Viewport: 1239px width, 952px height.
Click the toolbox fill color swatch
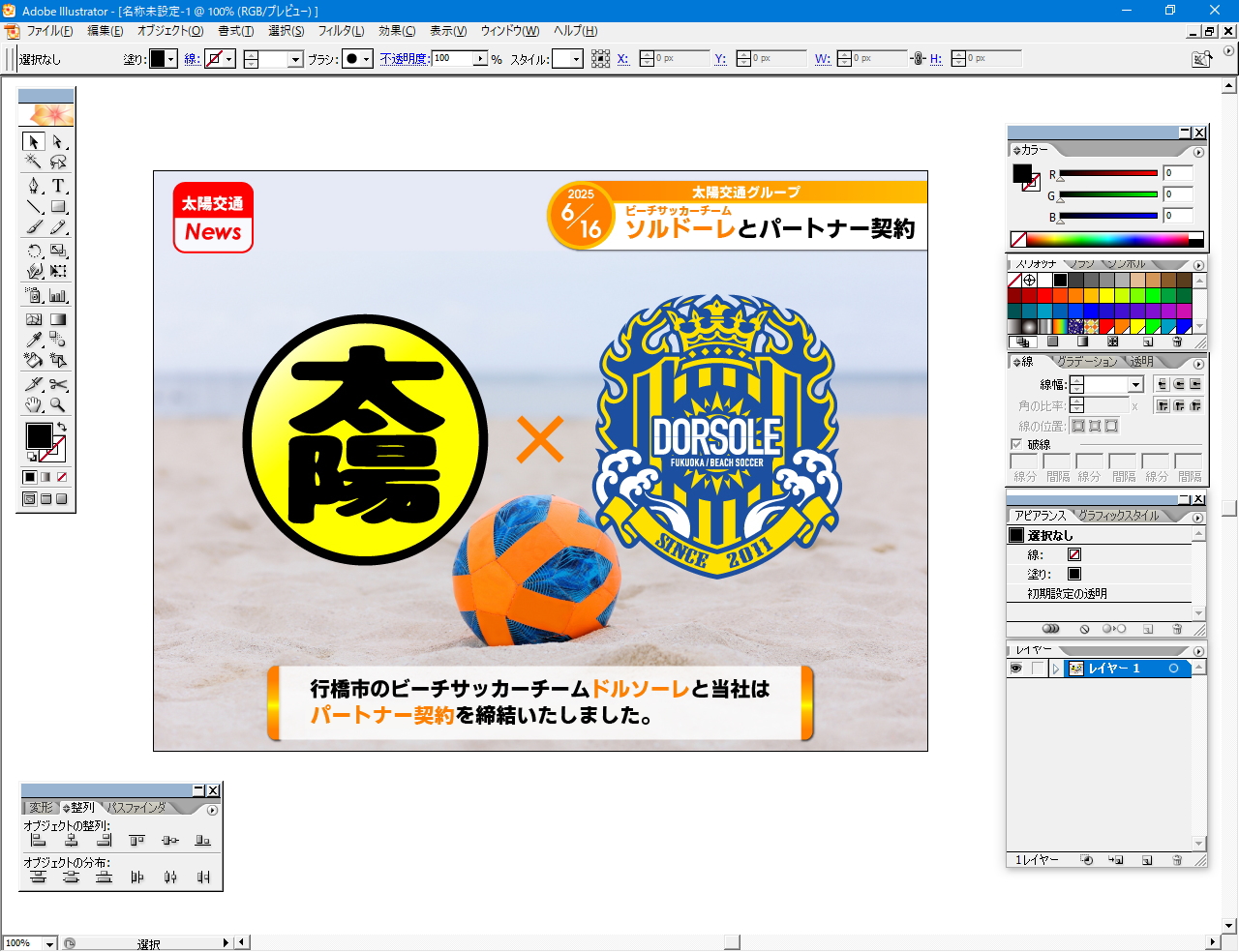[39, 436]
